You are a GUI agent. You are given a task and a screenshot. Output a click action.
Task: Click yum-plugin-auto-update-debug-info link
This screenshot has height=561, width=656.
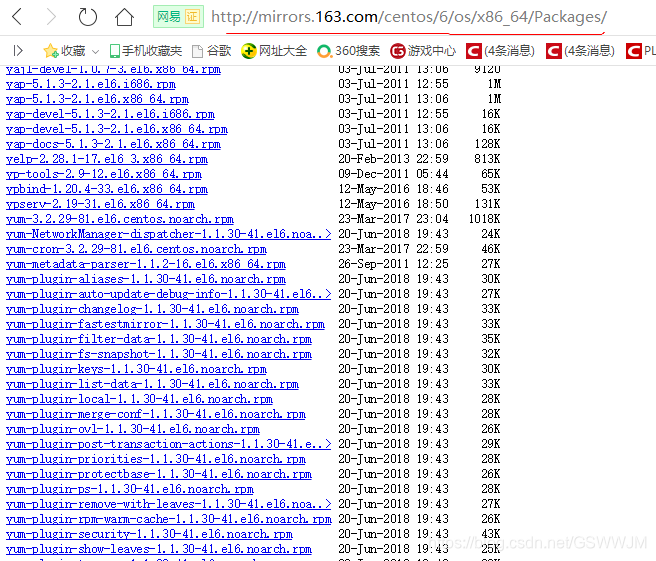[169, 294]
